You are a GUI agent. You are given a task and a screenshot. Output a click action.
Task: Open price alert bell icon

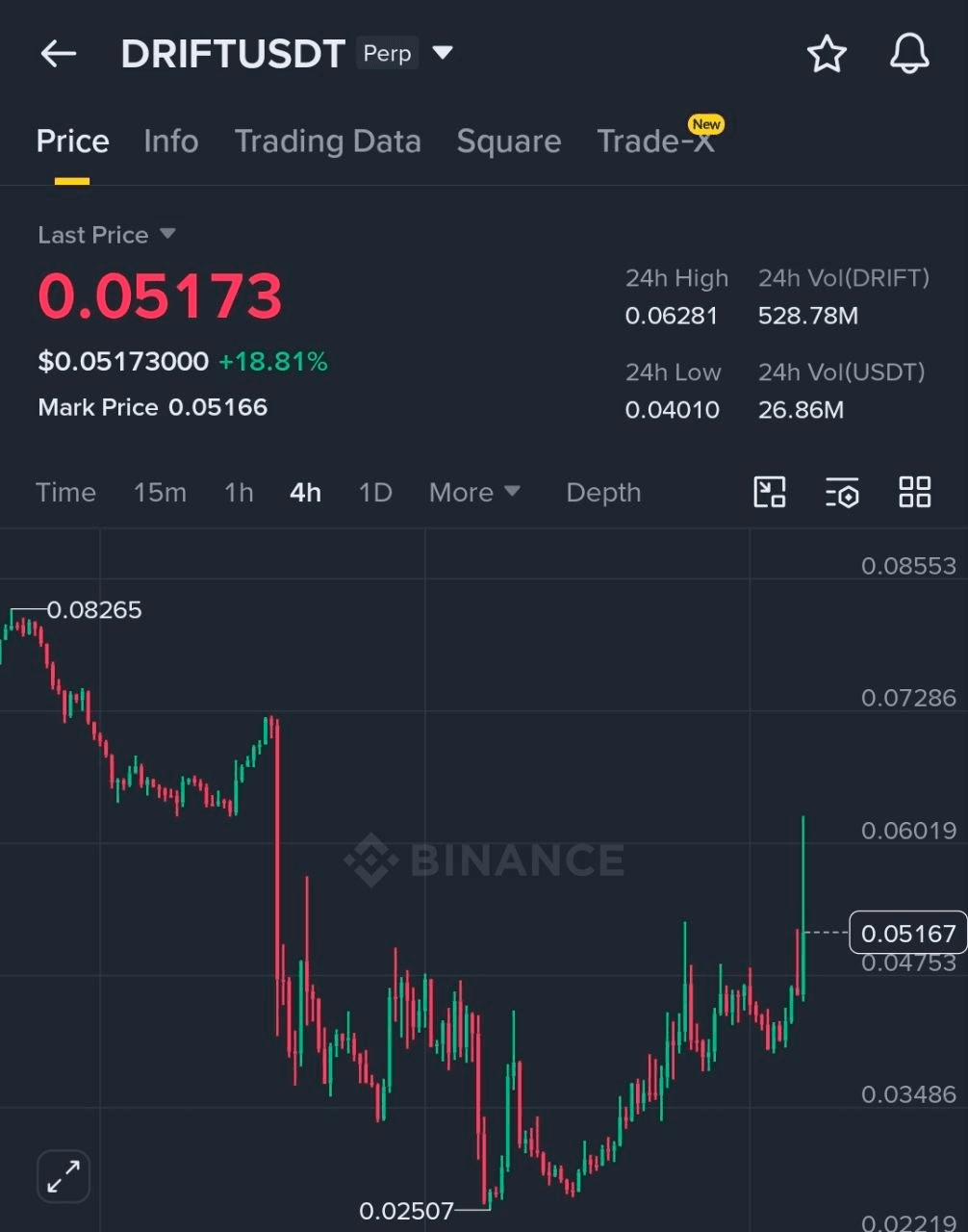coord(909,54)
